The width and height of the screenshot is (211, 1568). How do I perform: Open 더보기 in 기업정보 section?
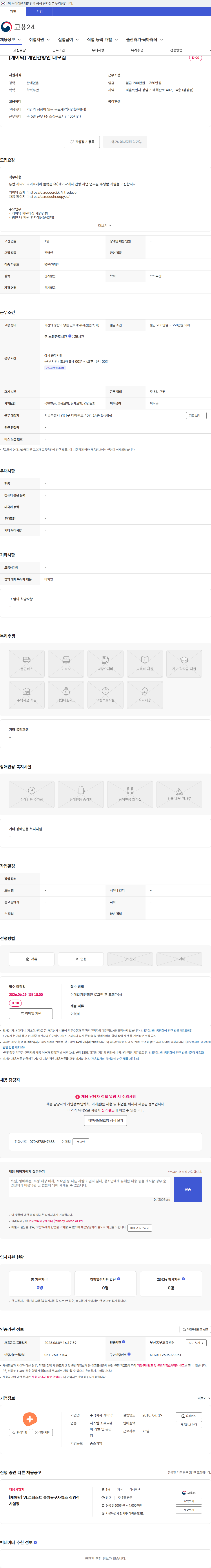pos(204,1398)
